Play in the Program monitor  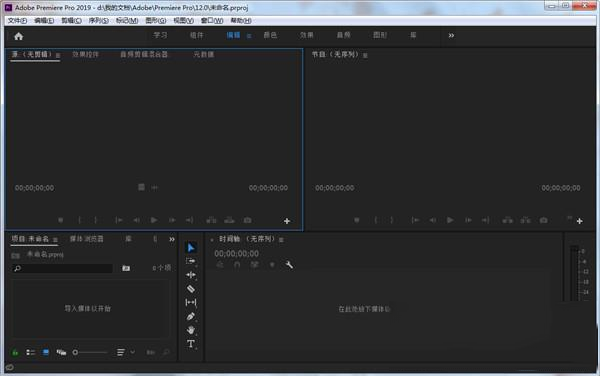click(x=450, y=220)
